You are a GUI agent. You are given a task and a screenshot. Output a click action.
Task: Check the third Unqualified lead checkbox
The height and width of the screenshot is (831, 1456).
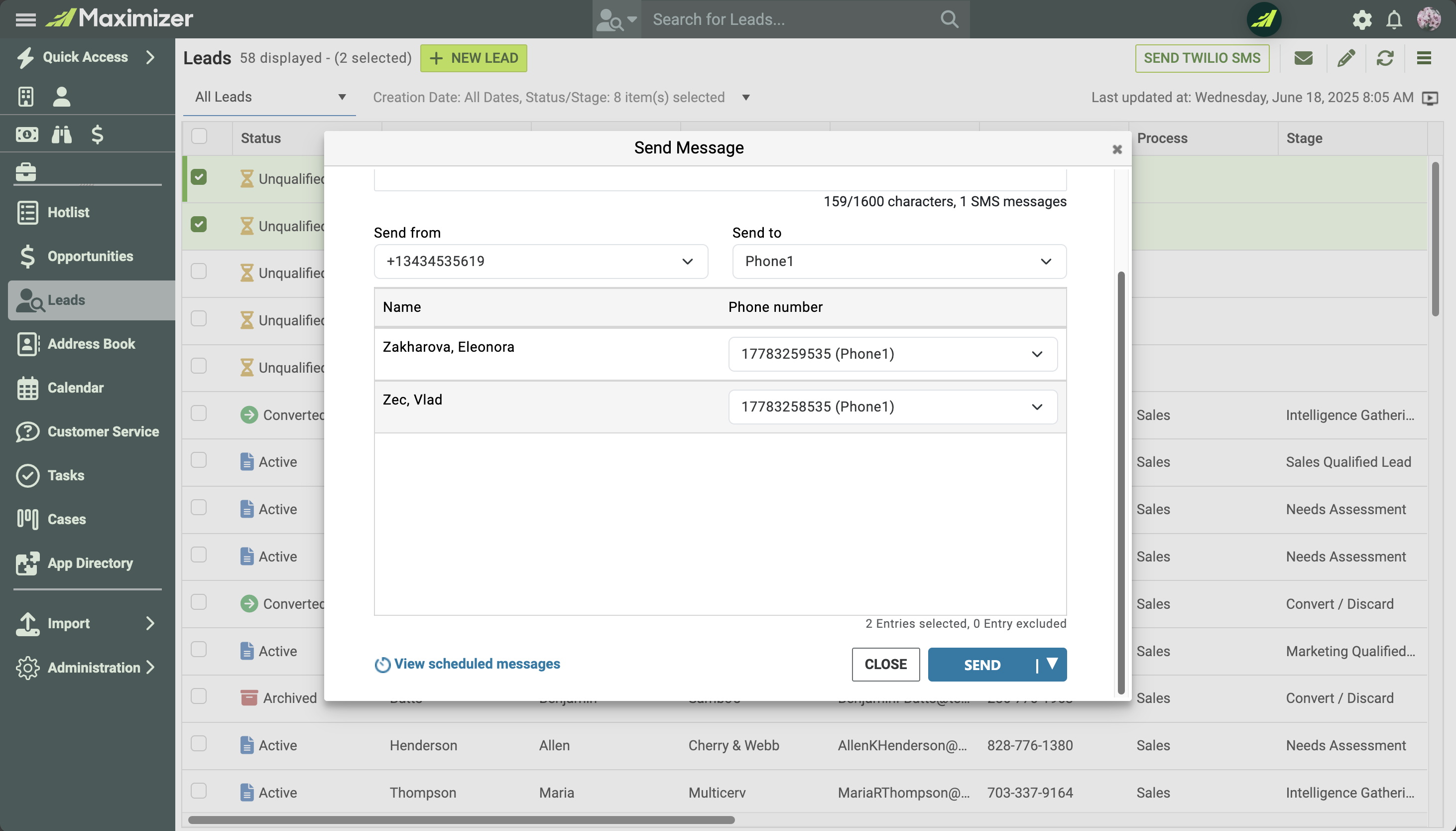[199, 271]
